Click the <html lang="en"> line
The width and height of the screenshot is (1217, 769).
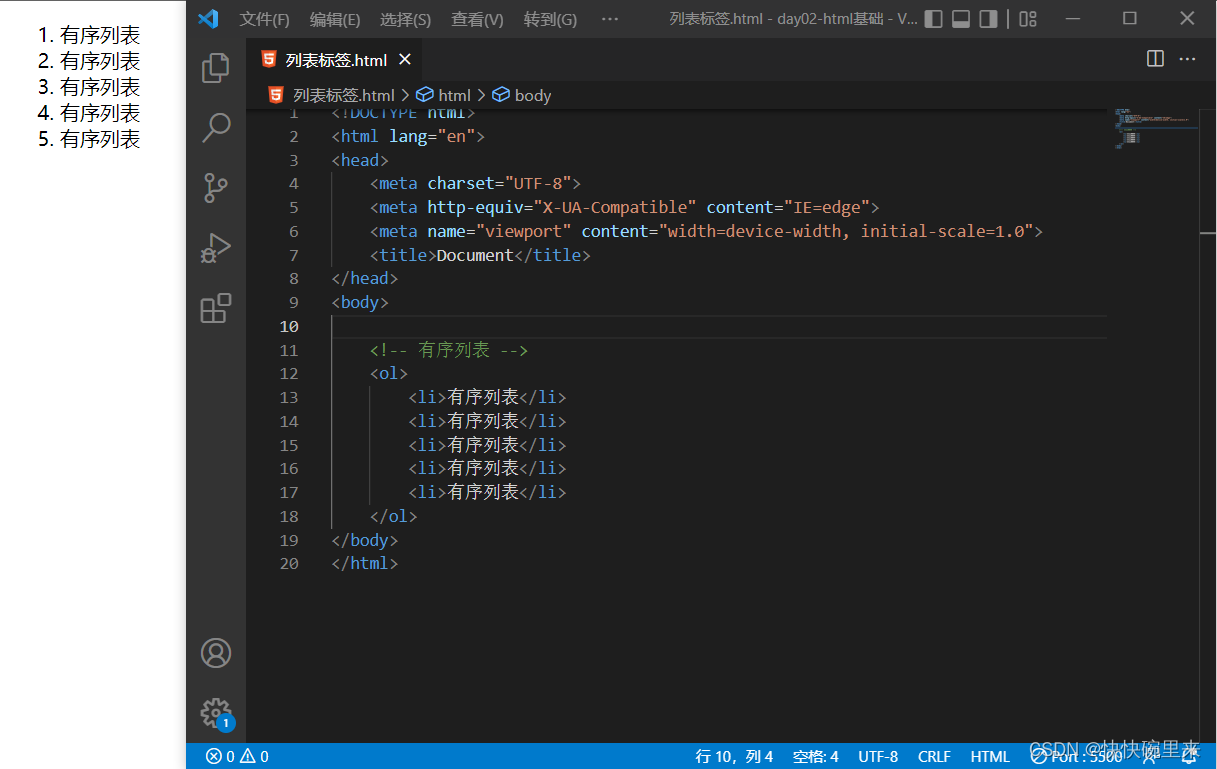[x=408, y=136]
